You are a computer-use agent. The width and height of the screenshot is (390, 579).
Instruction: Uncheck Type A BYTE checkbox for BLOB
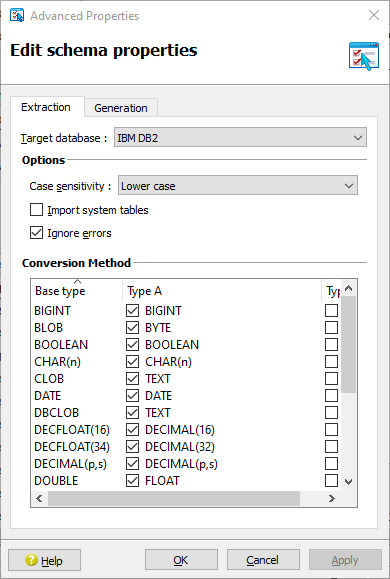tap(132, 328)
